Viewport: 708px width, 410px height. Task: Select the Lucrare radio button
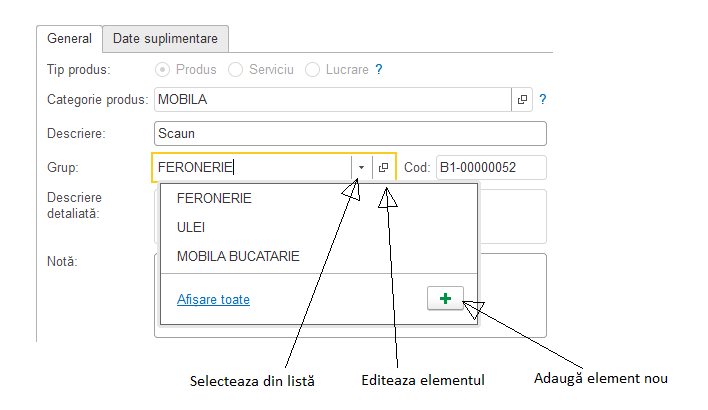coord(312,70)
